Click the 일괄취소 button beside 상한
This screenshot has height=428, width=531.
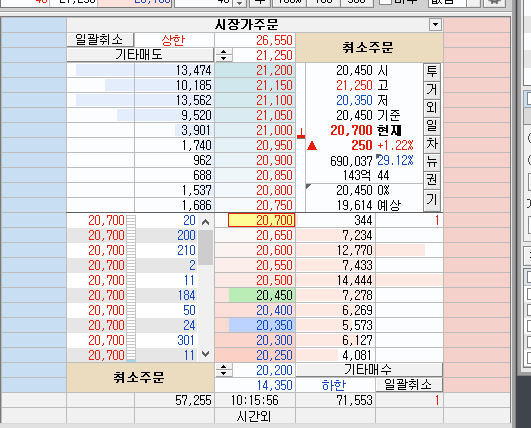click(x=100, y=40)
